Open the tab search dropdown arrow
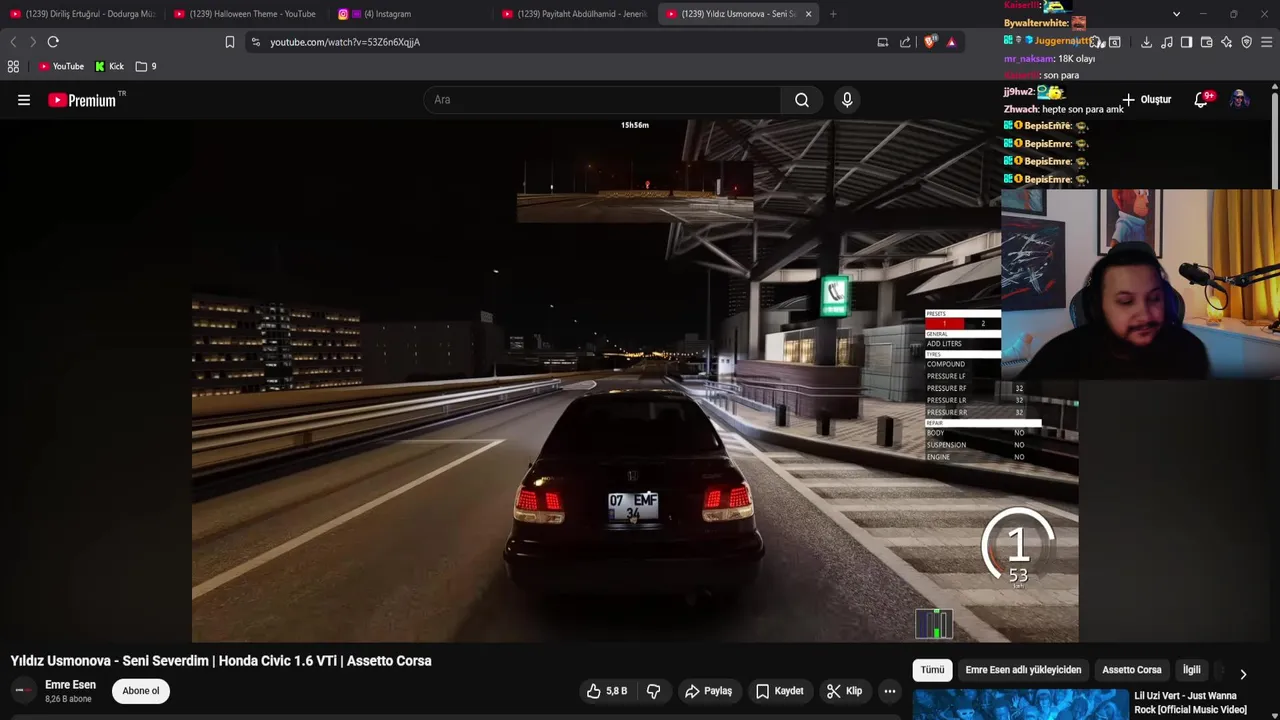The width and height of the screenshot is (1280, 720). (1176, 14)
